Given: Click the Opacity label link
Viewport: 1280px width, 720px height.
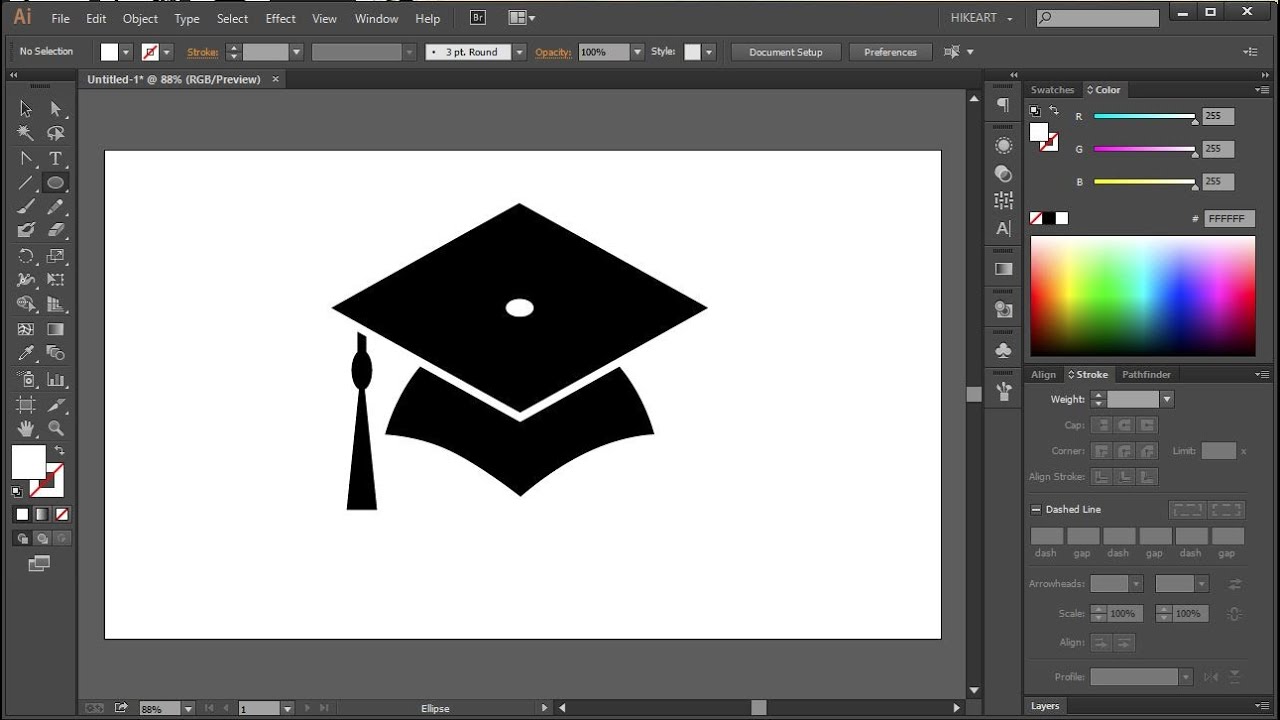Looking at the screenshot, I should [x=553, y=52].
